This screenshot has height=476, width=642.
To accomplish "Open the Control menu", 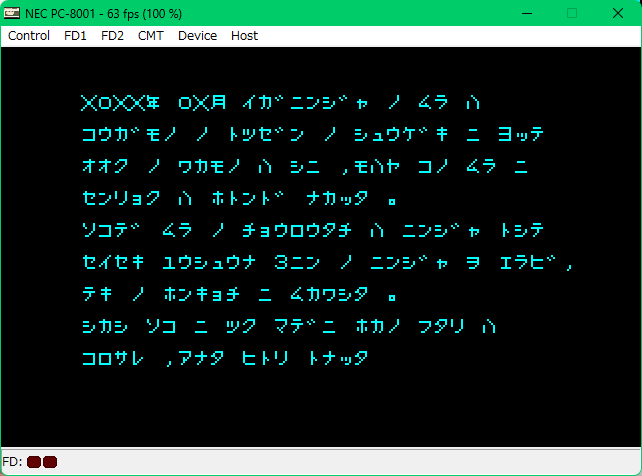I will click(29, 36).
